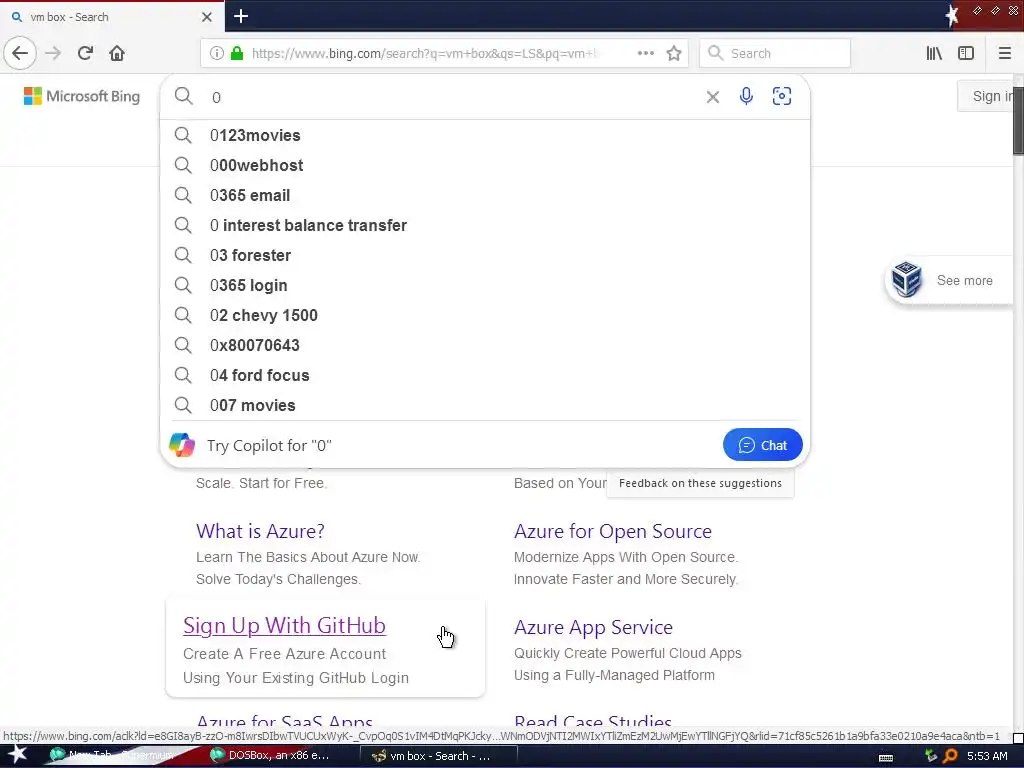Click 'Try Copilot for "0"' text
This screenshot has height=768, width=1024.
pos(269,445)
